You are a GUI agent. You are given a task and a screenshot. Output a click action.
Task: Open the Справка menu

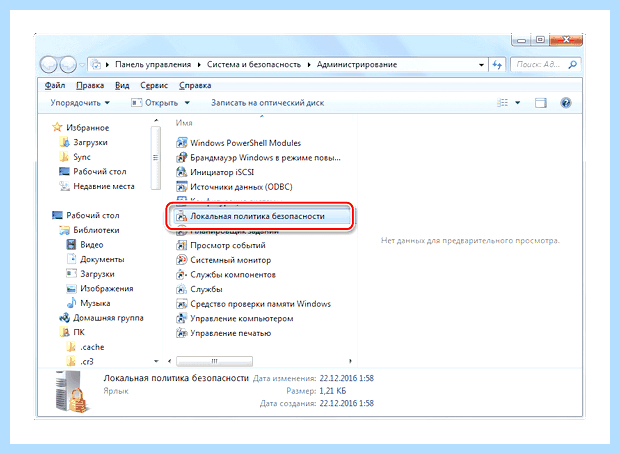pos(195,85)
